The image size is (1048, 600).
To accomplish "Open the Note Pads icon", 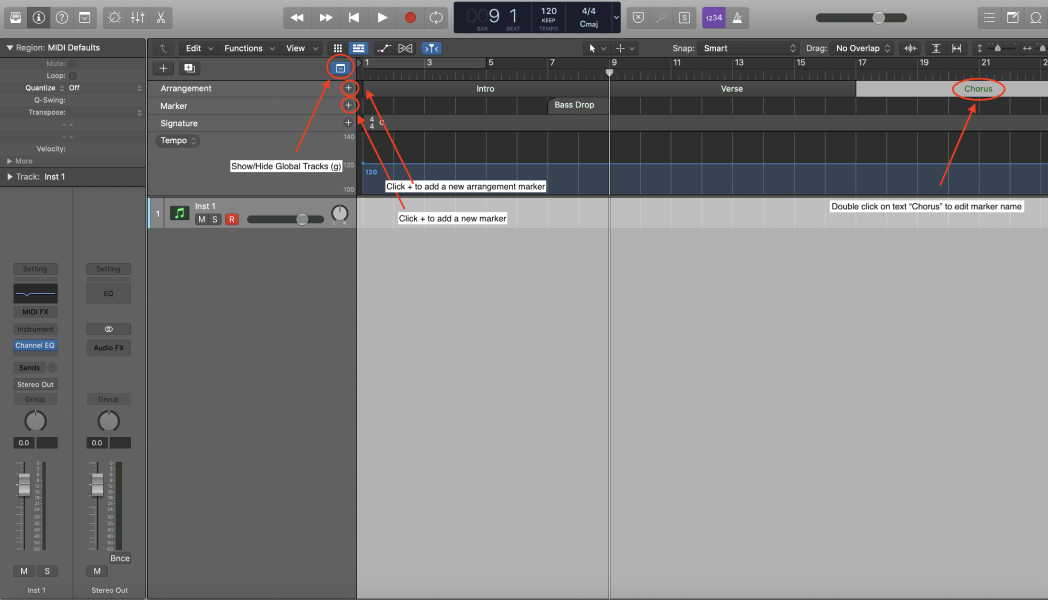I will [x=1013, y=17].
